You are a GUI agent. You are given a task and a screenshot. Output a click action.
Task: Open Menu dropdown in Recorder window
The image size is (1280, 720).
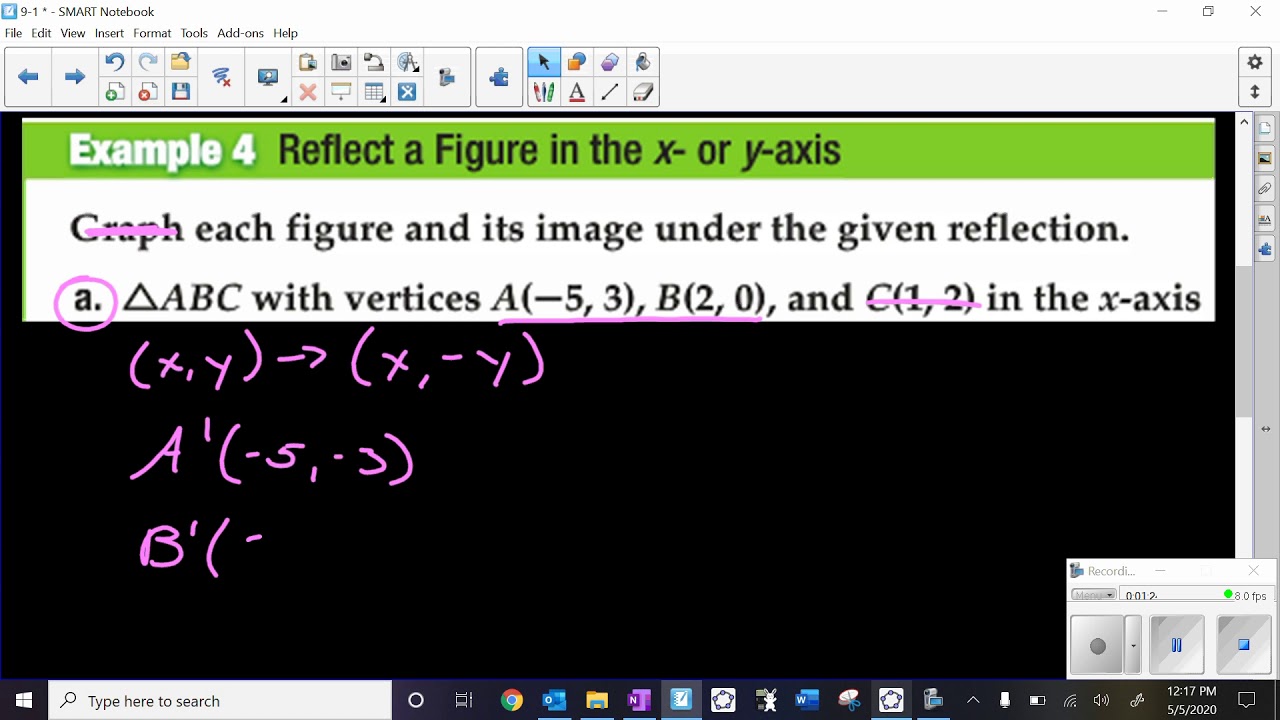1093,595
